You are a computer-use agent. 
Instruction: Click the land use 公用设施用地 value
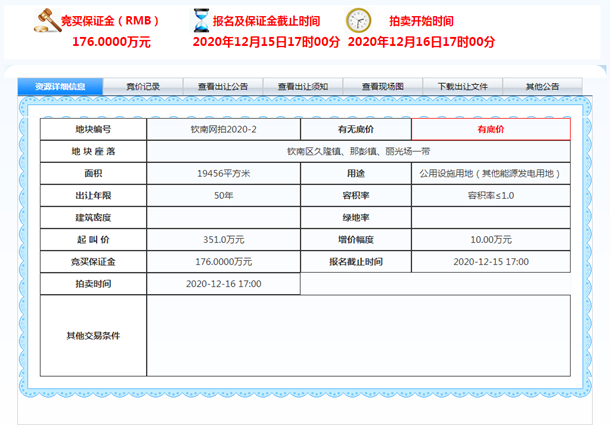click(x=491, y=173)
